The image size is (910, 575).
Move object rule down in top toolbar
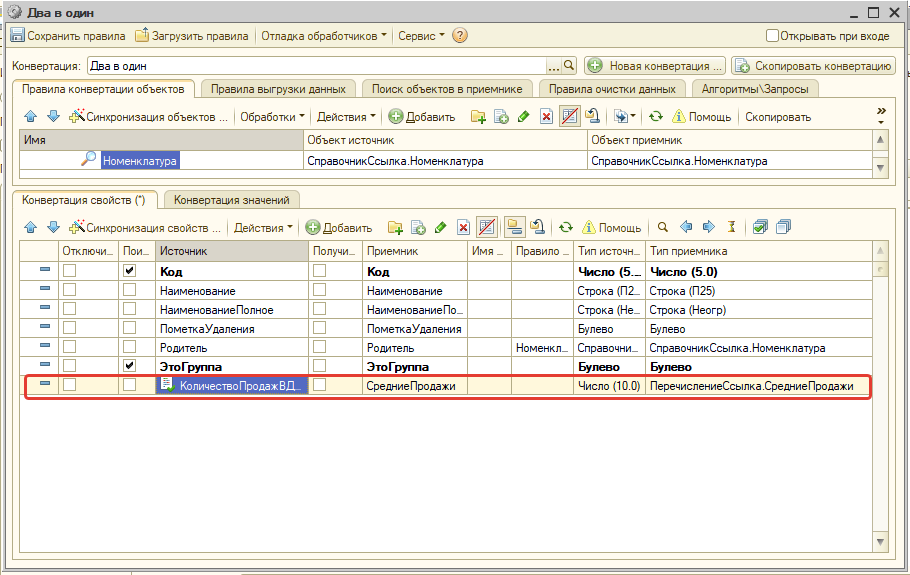pyautogui.click(x=53, y=117)
